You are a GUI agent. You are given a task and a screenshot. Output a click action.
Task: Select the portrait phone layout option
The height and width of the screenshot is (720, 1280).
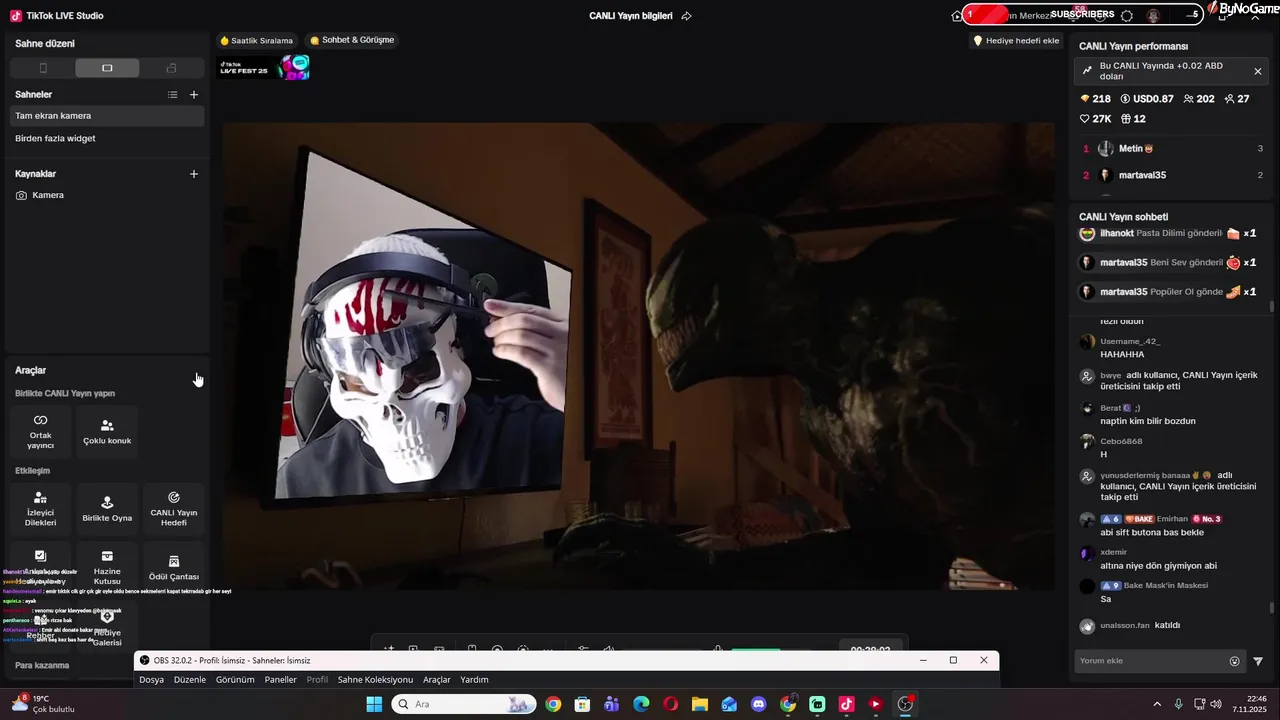coord(43,68)
